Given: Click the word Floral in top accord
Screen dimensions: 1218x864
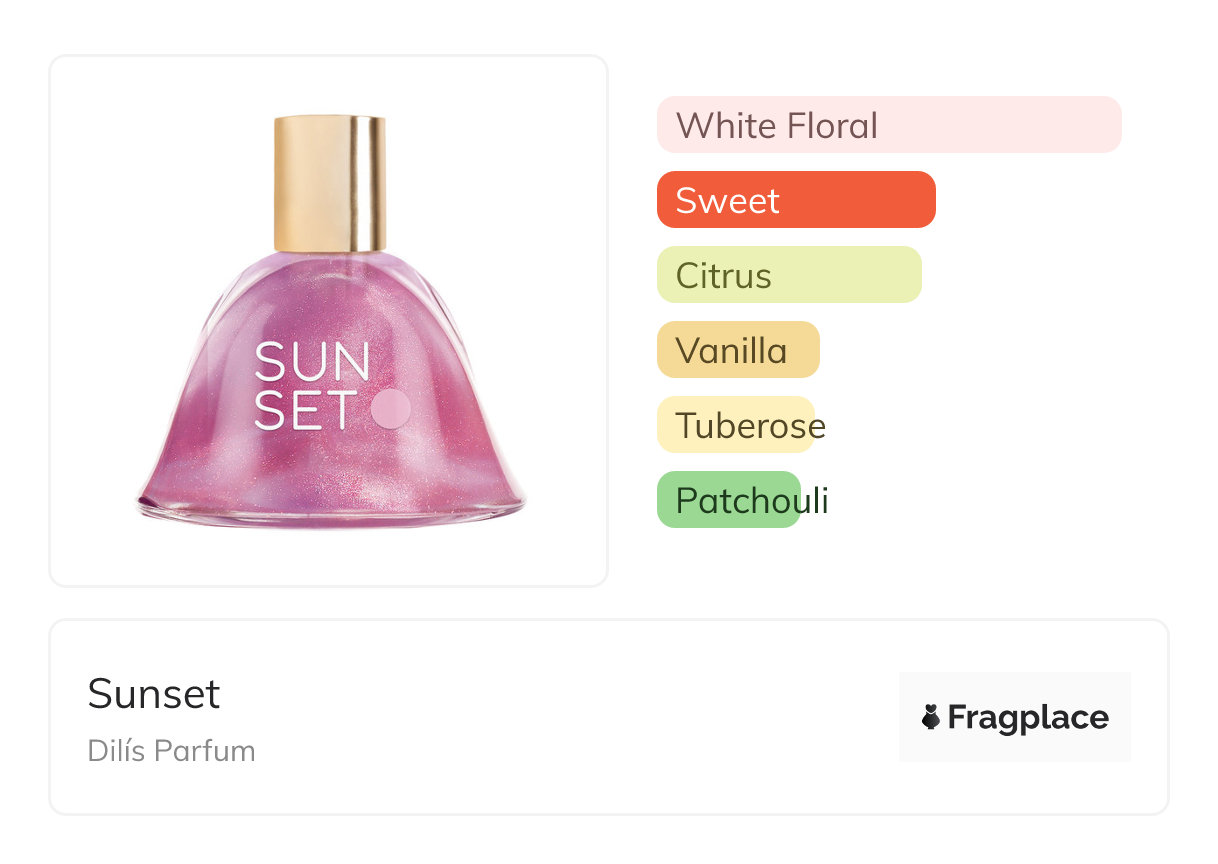Looking at the screenshot, I should (x=831, y=126).
